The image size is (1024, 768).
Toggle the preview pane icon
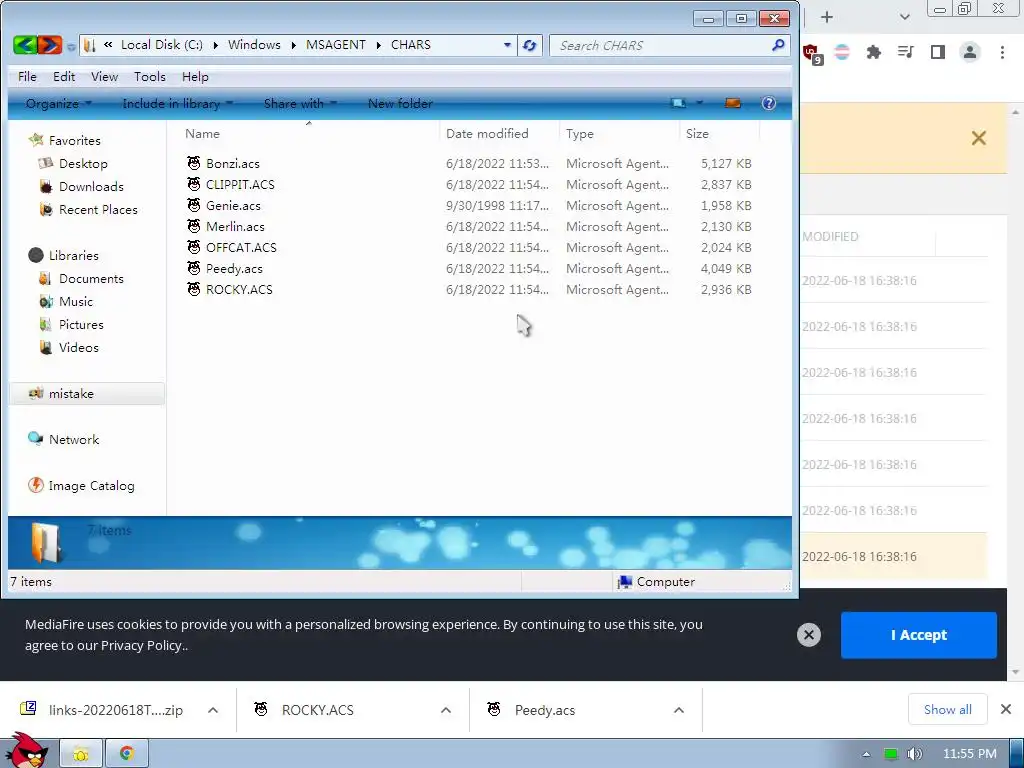tap(733, 103)
